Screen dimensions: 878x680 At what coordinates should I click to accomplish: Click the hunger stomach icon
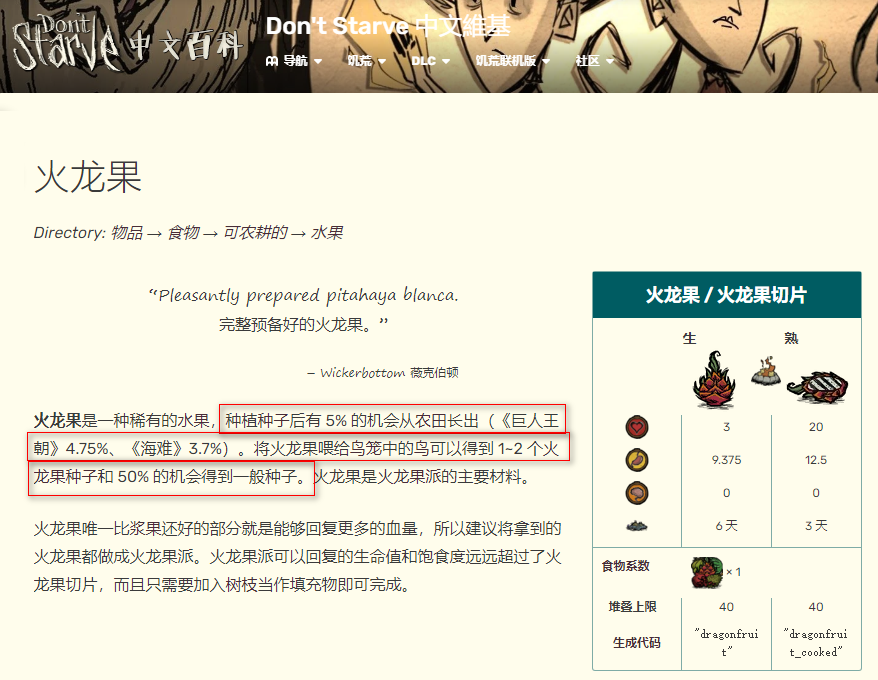[x=637, y=460]
